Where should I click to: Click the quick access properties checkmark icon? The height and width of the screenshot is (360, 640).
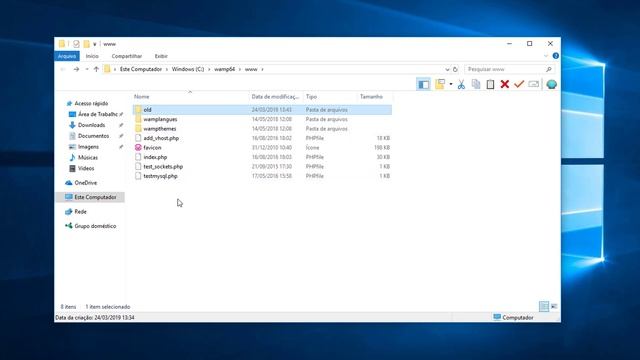(x=76, y=44)
